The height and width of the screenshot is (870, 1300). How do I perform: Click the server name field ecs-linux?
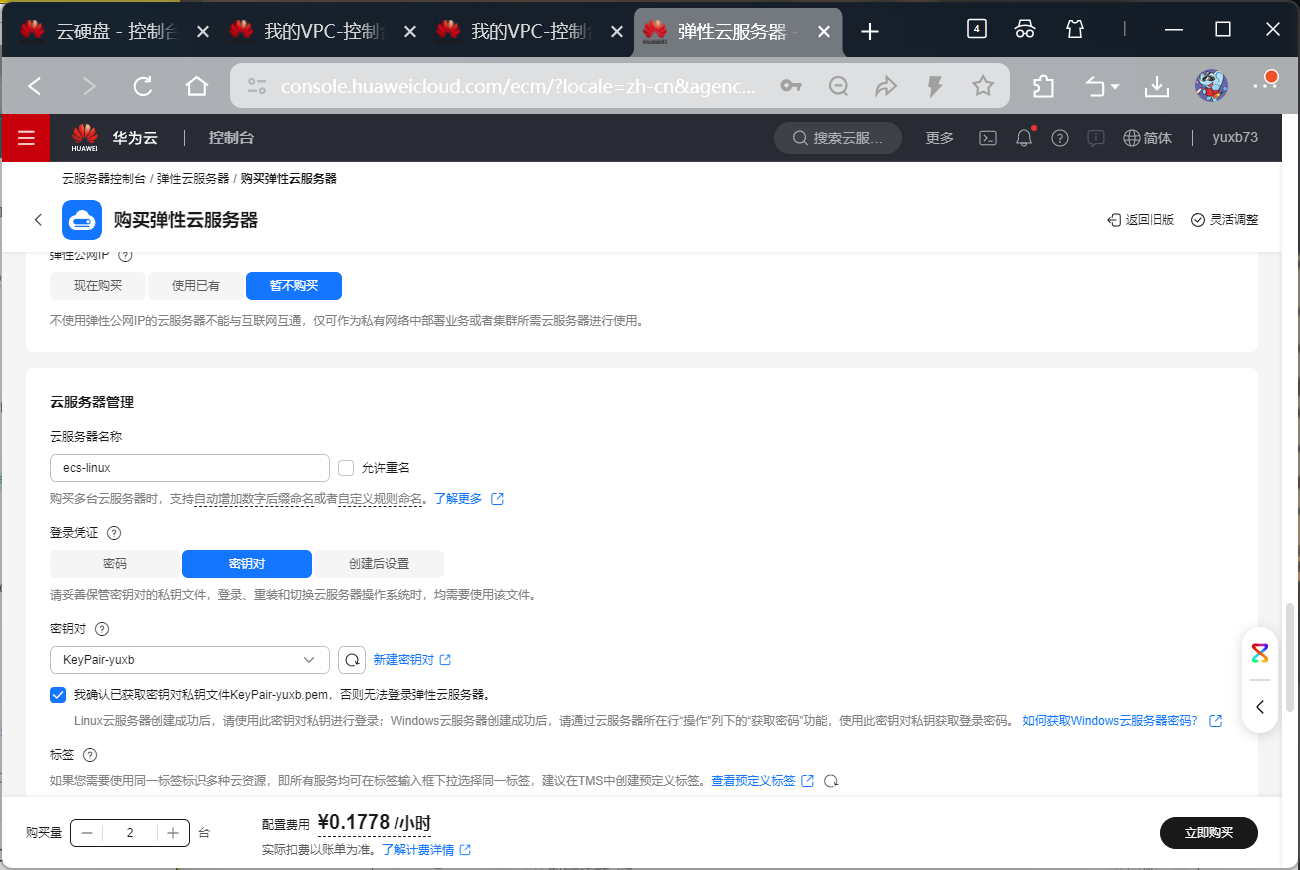click(190, 468)
